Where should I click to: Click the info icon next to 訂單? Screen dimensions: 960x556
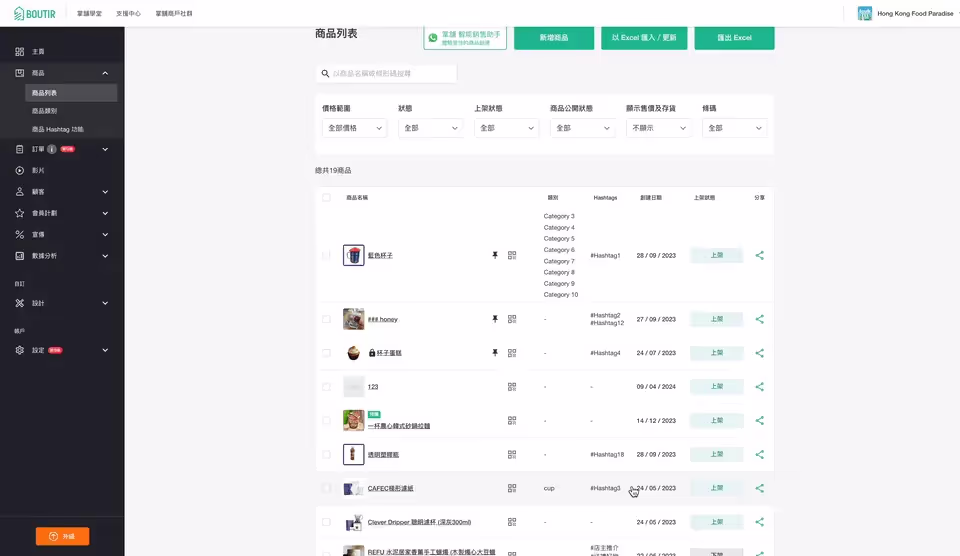point(51,149)
